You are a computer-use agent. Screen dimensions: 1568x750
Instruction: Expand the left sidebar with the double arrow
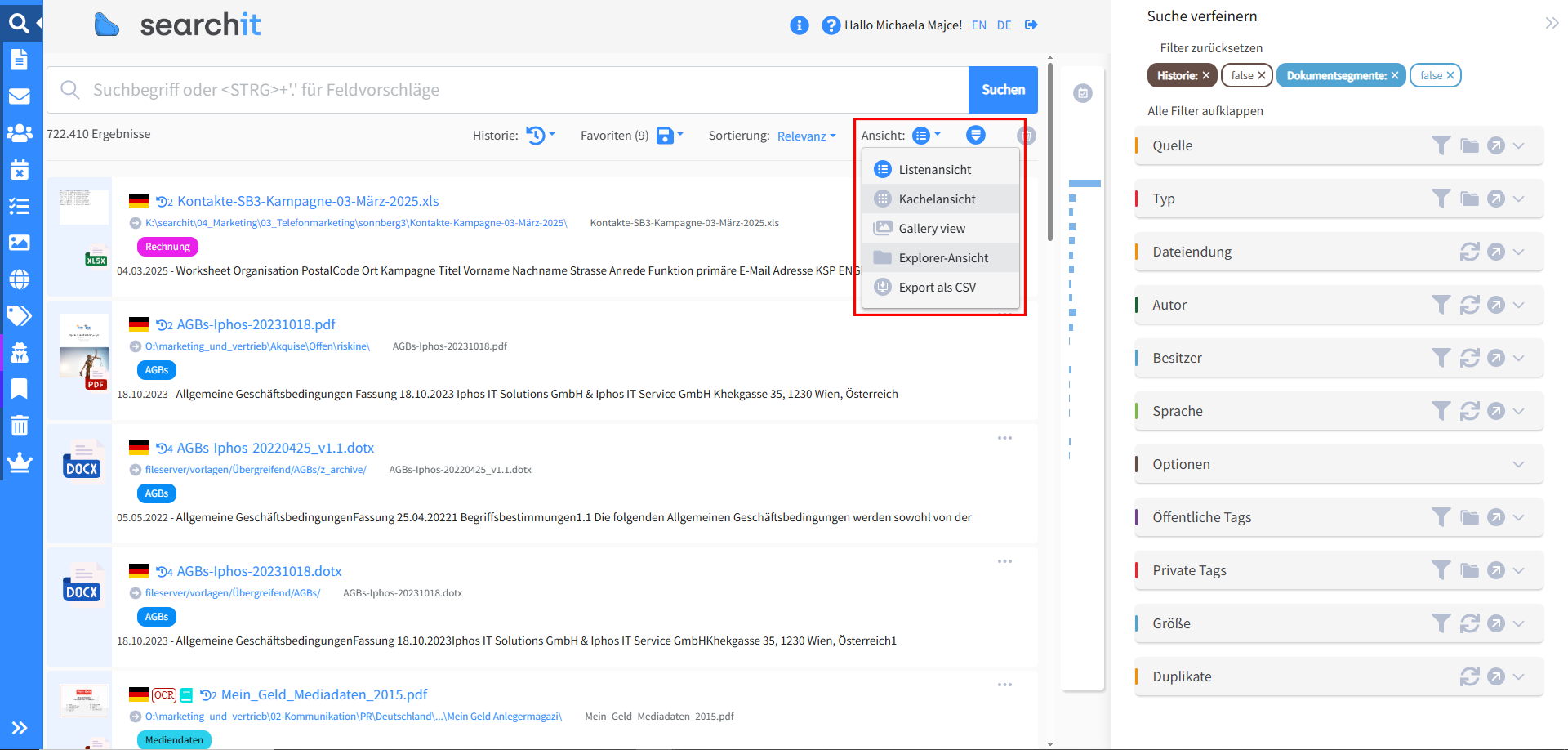[x=20, y=728]
